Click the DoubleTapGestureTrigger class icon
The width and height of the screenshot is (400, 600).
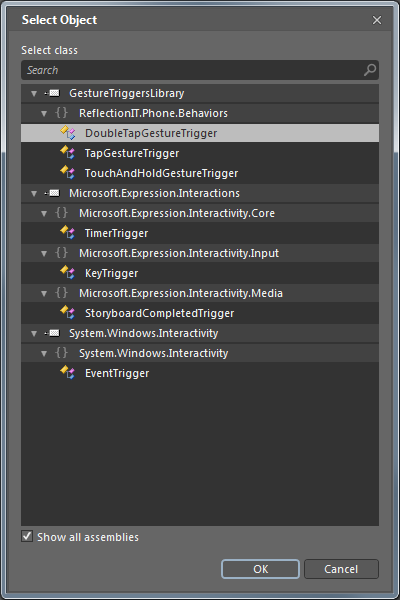pyautogui.click(x=68, y=132)
